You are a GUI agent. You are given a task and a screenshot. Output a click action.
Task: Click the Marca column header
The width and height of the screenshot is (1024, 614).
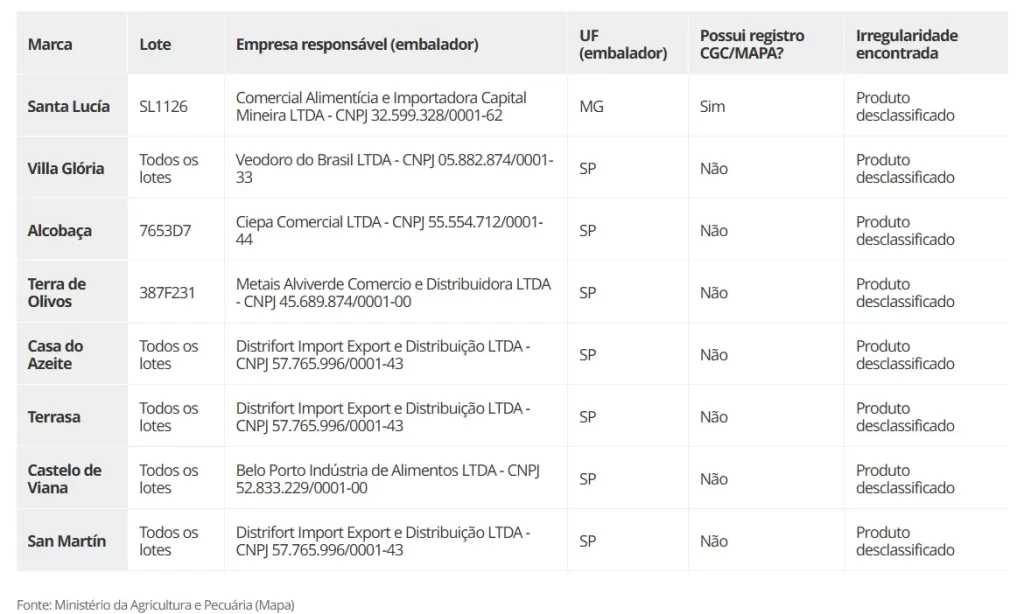click(x=50, y=45)
